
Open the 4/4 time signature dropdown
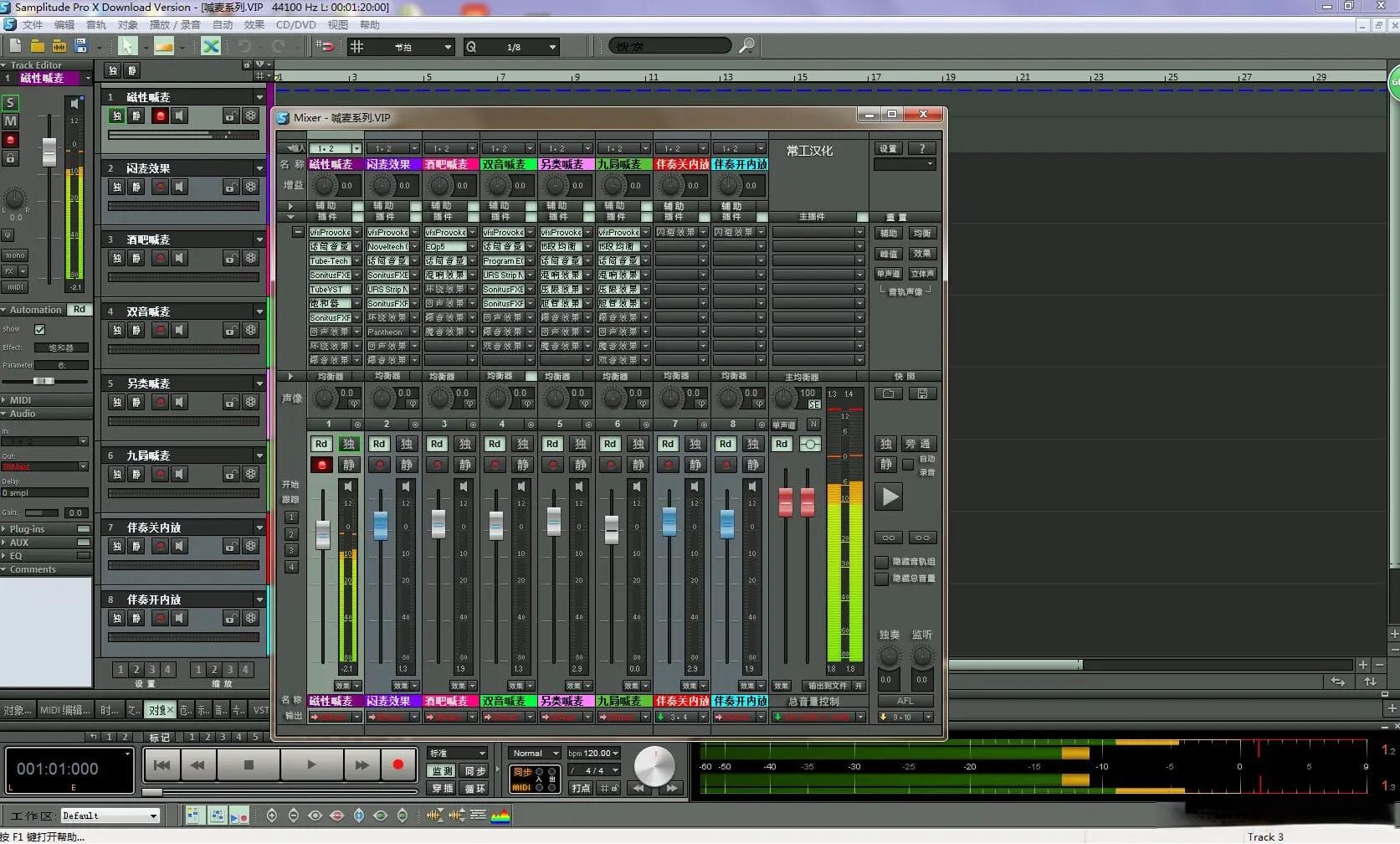(x=593, y=770)
